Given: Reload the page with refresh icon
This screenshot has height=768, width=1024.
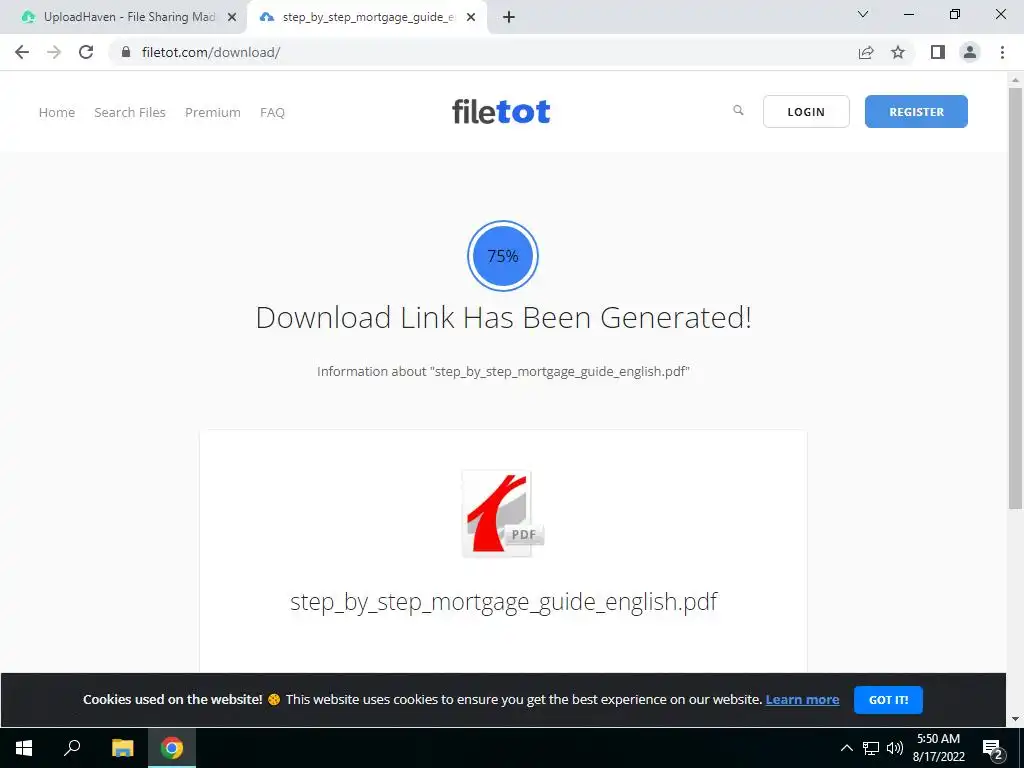Looking at the screenshot, I should click(86, 52).
